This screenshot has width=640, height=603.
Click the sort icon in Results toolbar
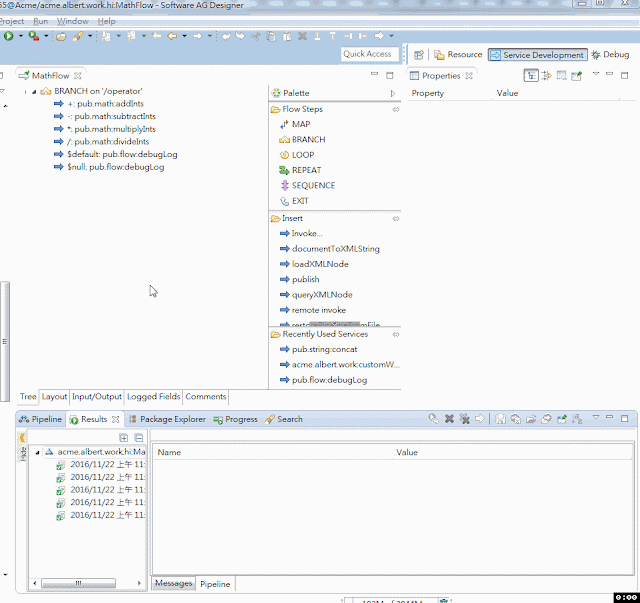577,419
